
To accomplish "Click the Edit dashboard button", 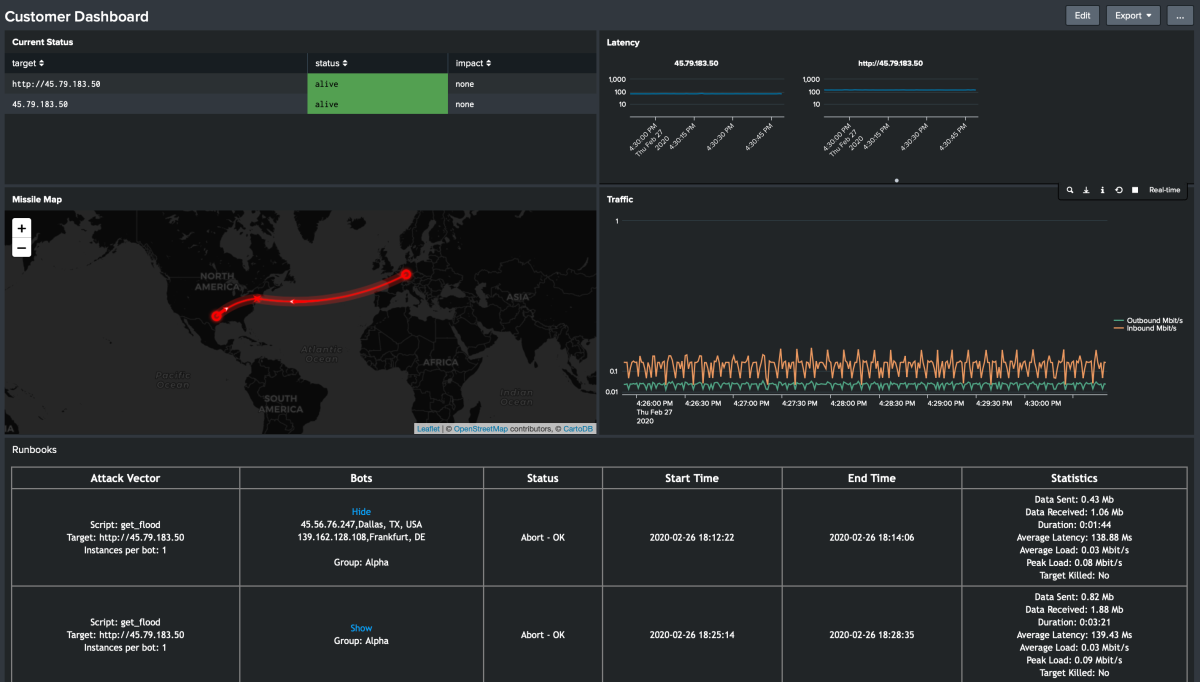I will pyautogui.click(x=1082, y=16).
